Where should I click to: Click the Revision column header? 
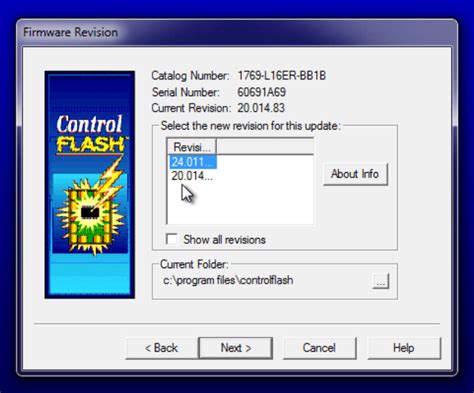coord(192,147)
